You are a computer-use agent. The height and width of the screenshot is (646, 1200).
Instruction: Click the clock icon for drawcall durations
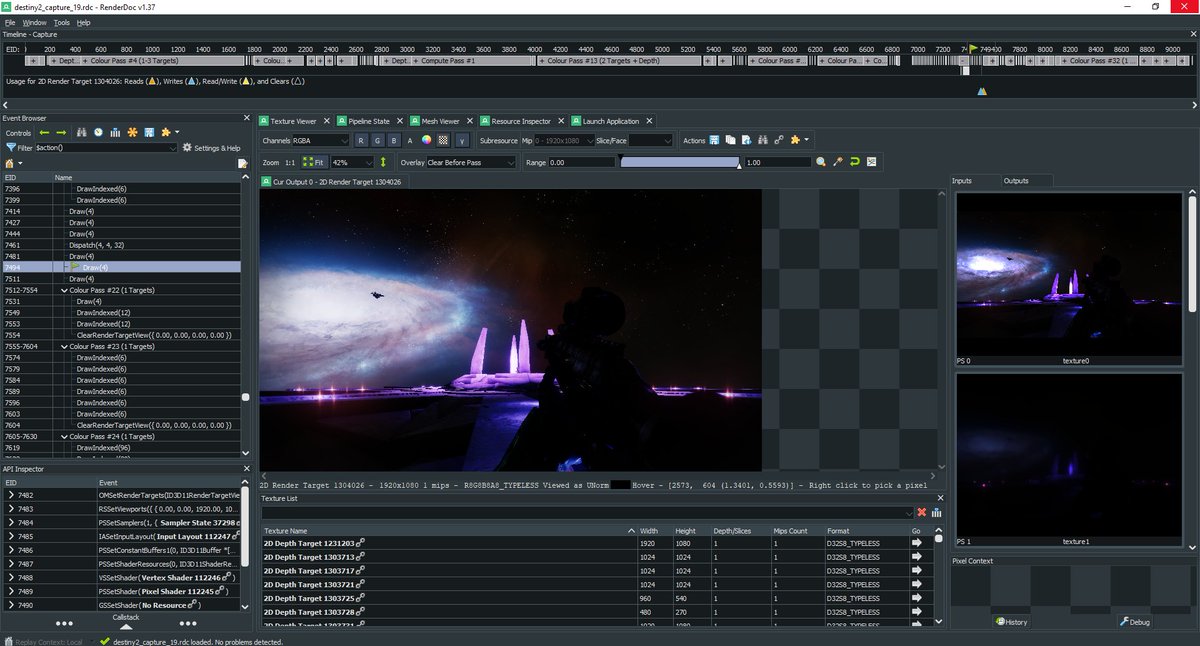99,132
